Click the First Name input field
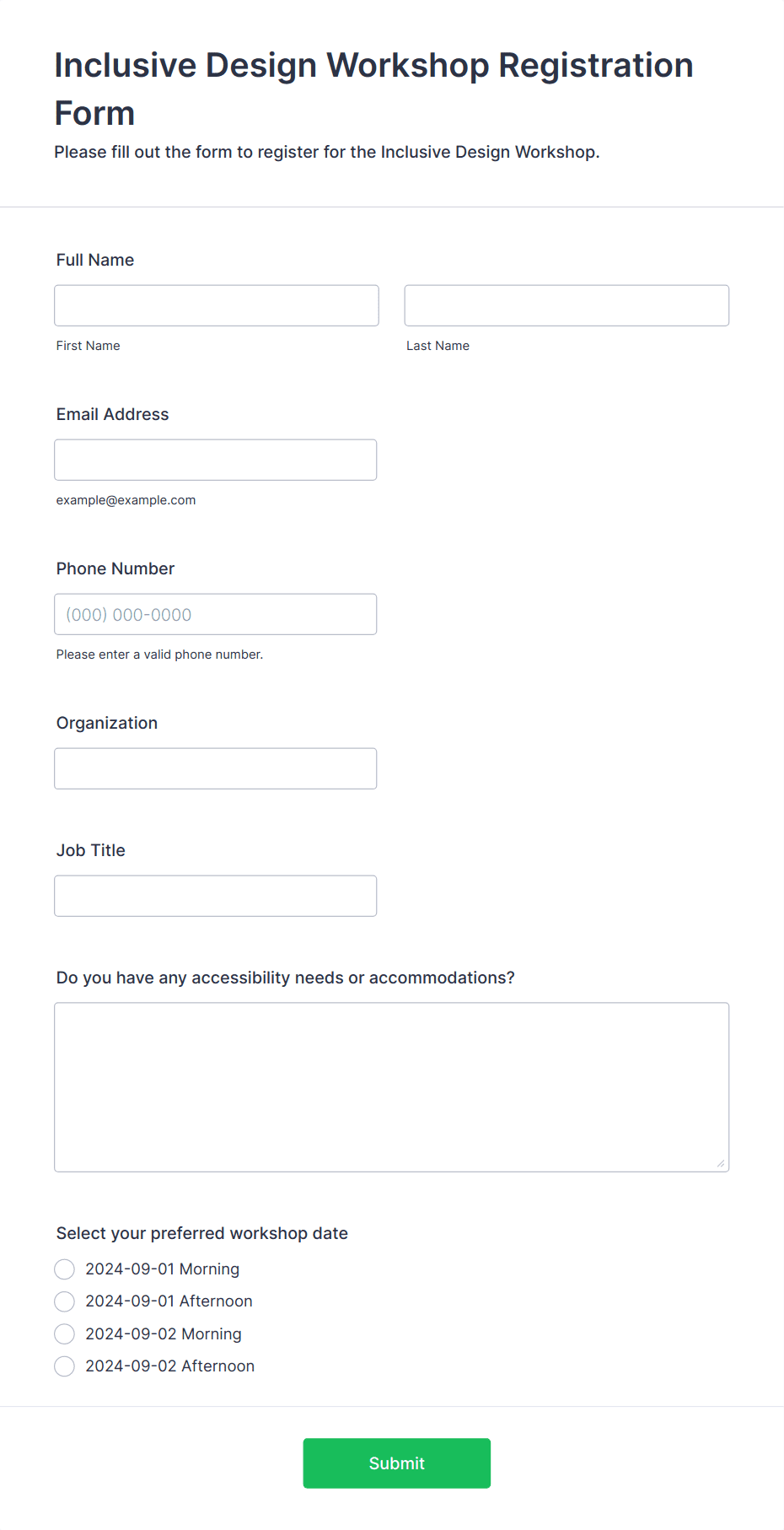This screenshot has width=784, height=1530. coord(217,305)
